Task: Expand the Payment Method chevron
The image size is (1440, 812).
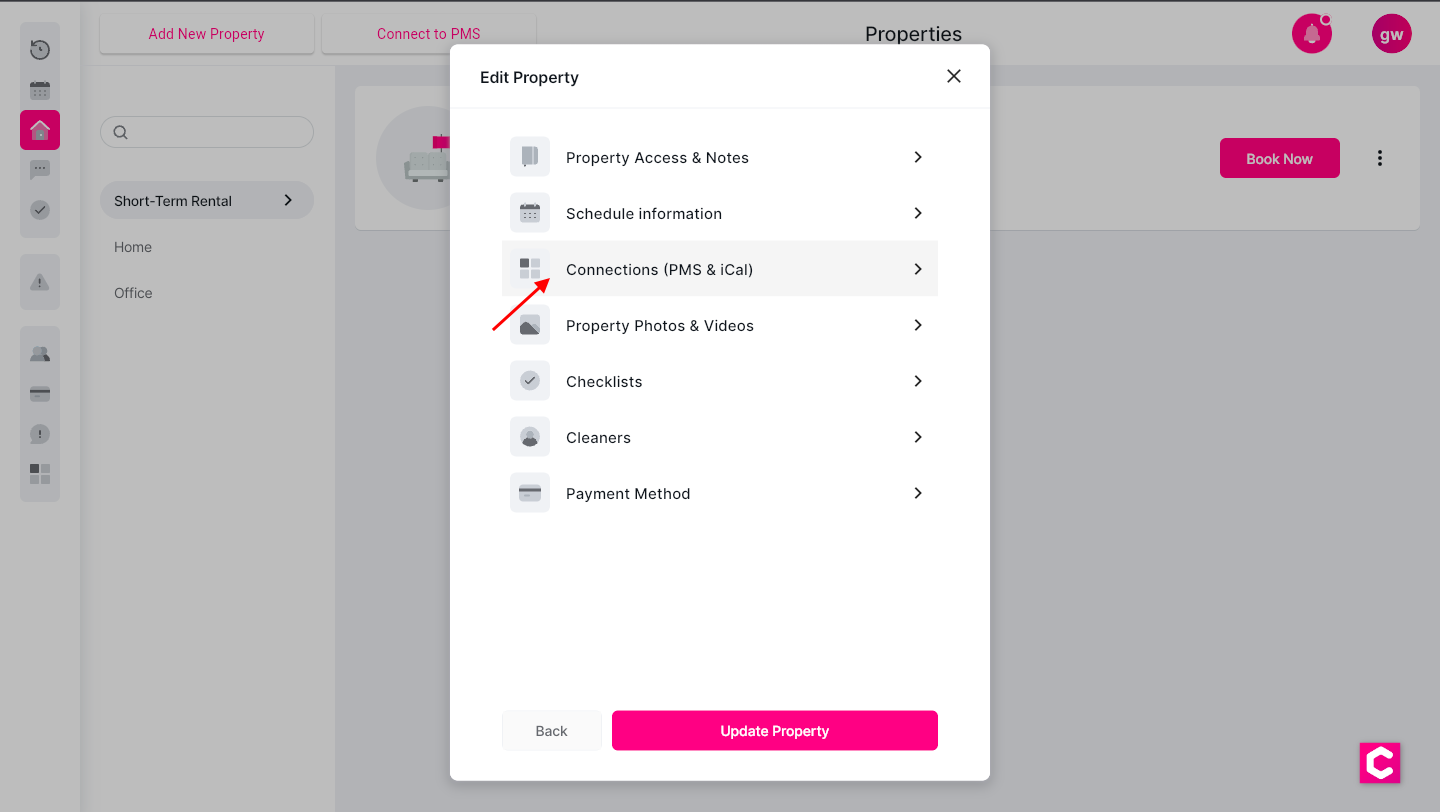Action: pyautogui.click(x=918, y=493)
